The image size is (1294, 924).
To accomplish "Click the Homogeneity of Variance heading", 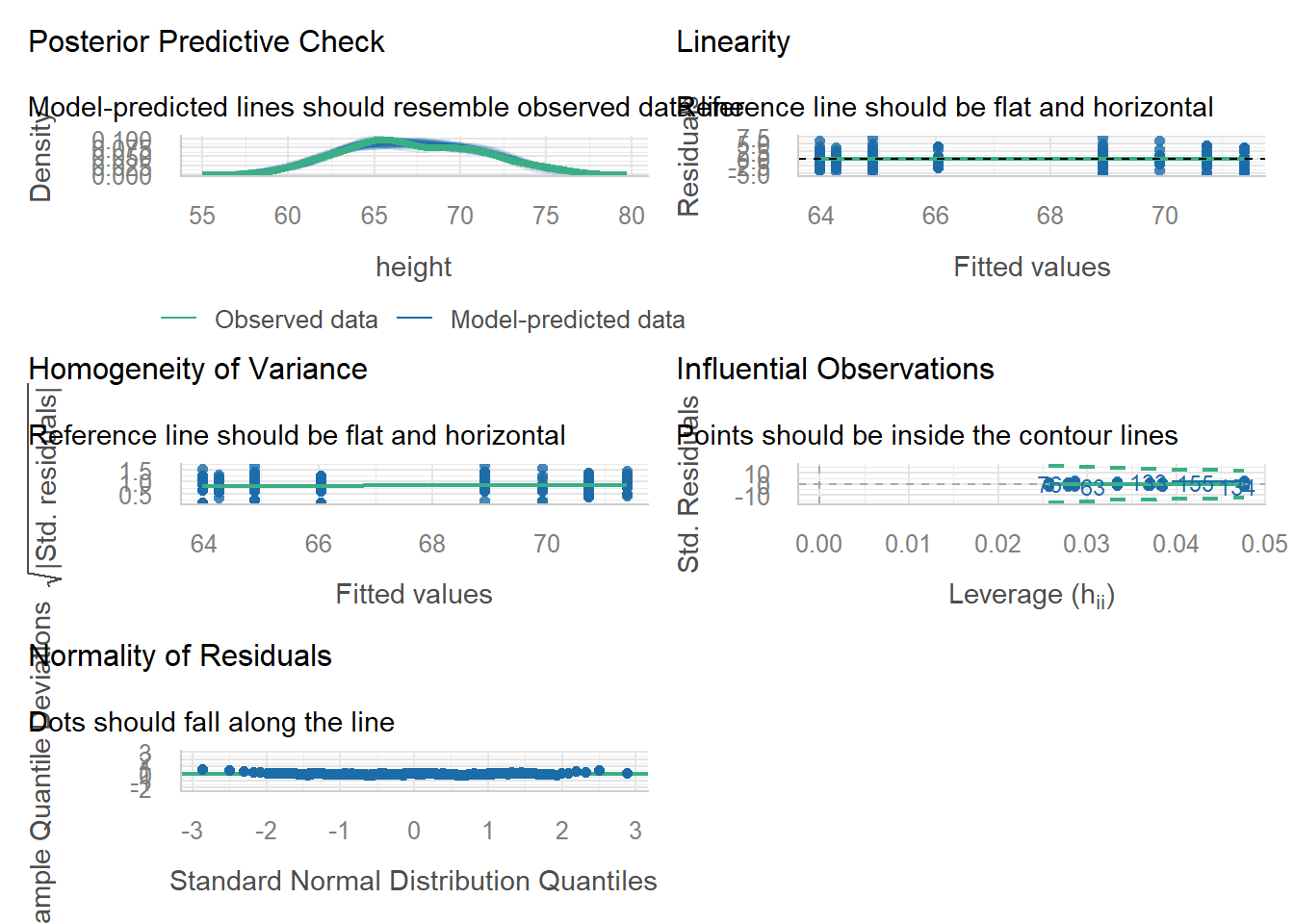I will [197, 370].
